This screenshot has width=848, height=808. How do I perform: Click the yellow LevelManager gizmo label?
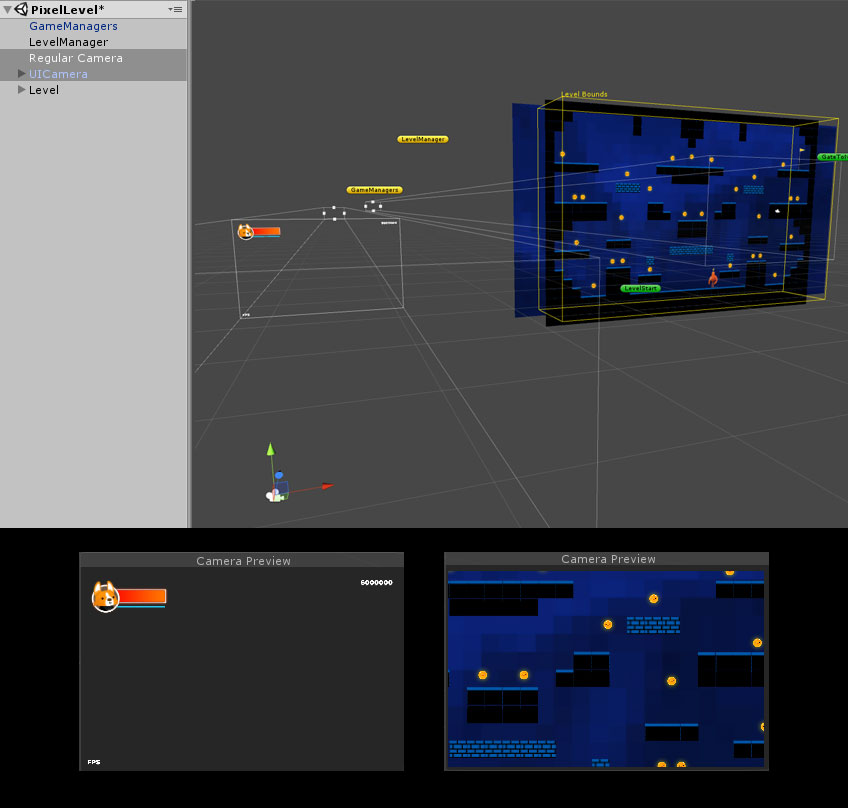pos(422,139)
